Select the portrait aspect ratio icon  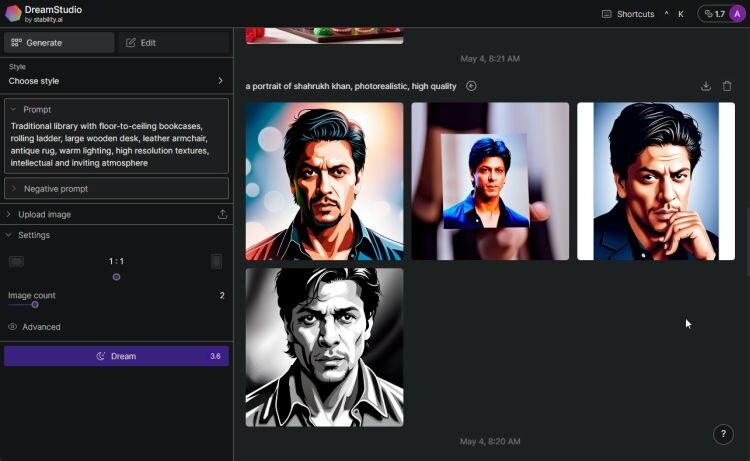(x=217, y=261)
